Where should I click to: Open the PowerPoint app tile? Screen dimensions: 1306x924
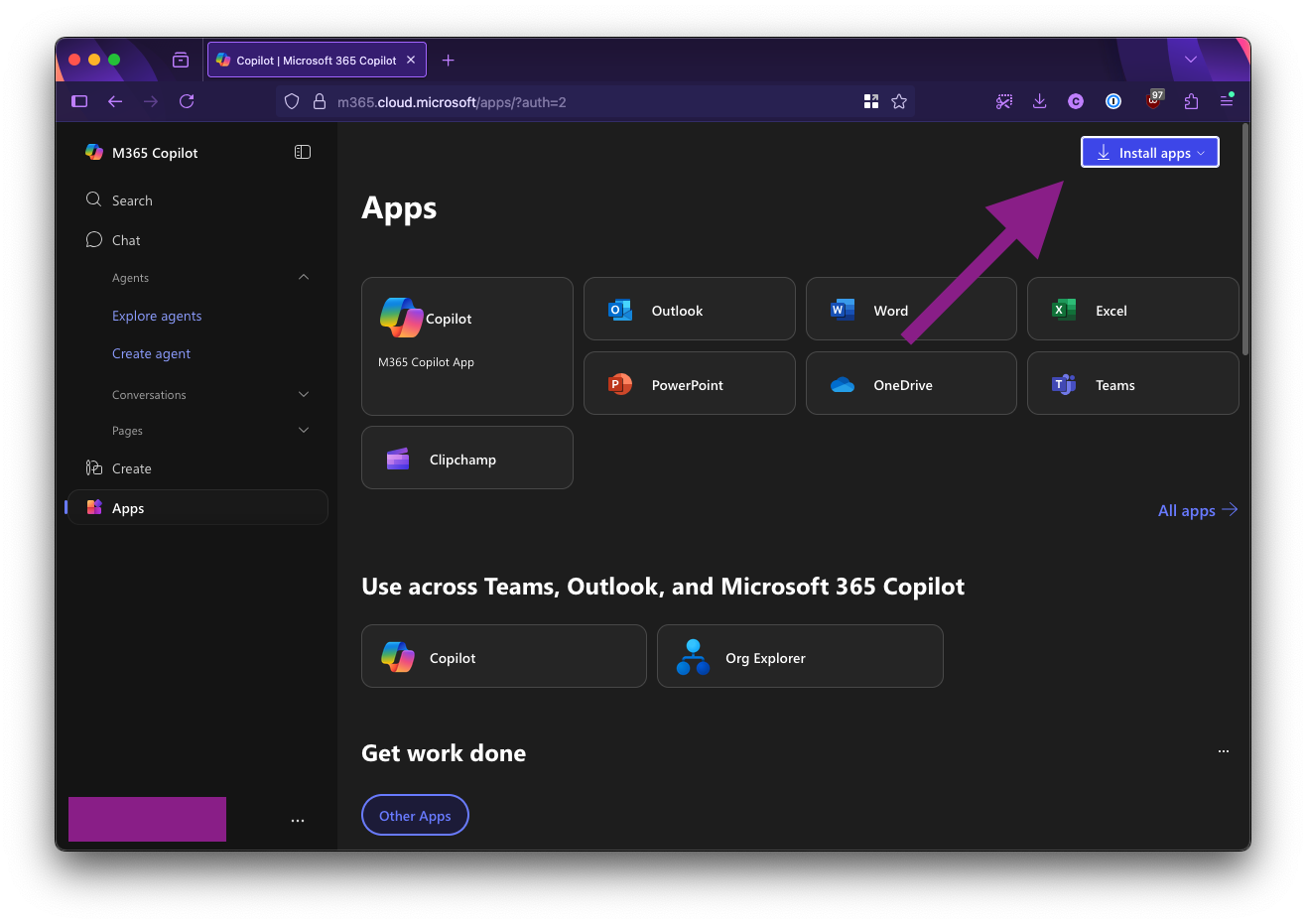(689, 384)
